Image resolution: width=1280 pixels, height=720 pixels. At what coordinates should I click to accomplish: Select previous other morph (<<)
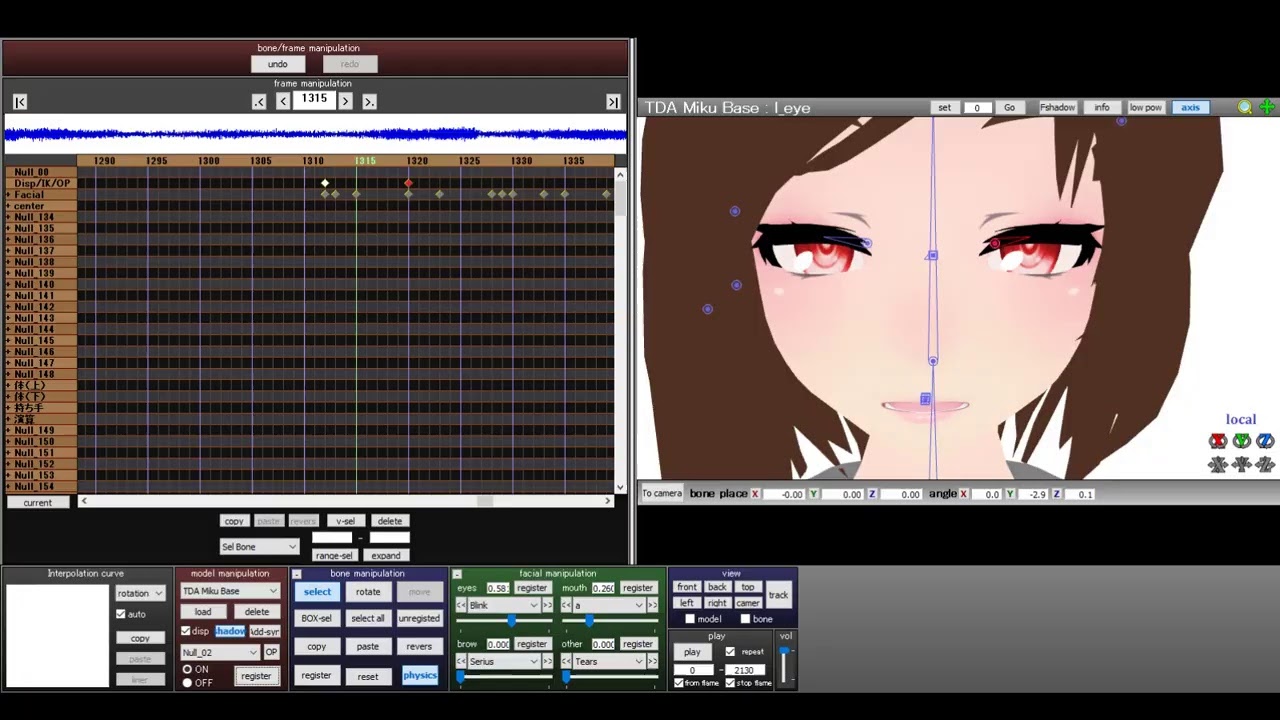point(566,662)
